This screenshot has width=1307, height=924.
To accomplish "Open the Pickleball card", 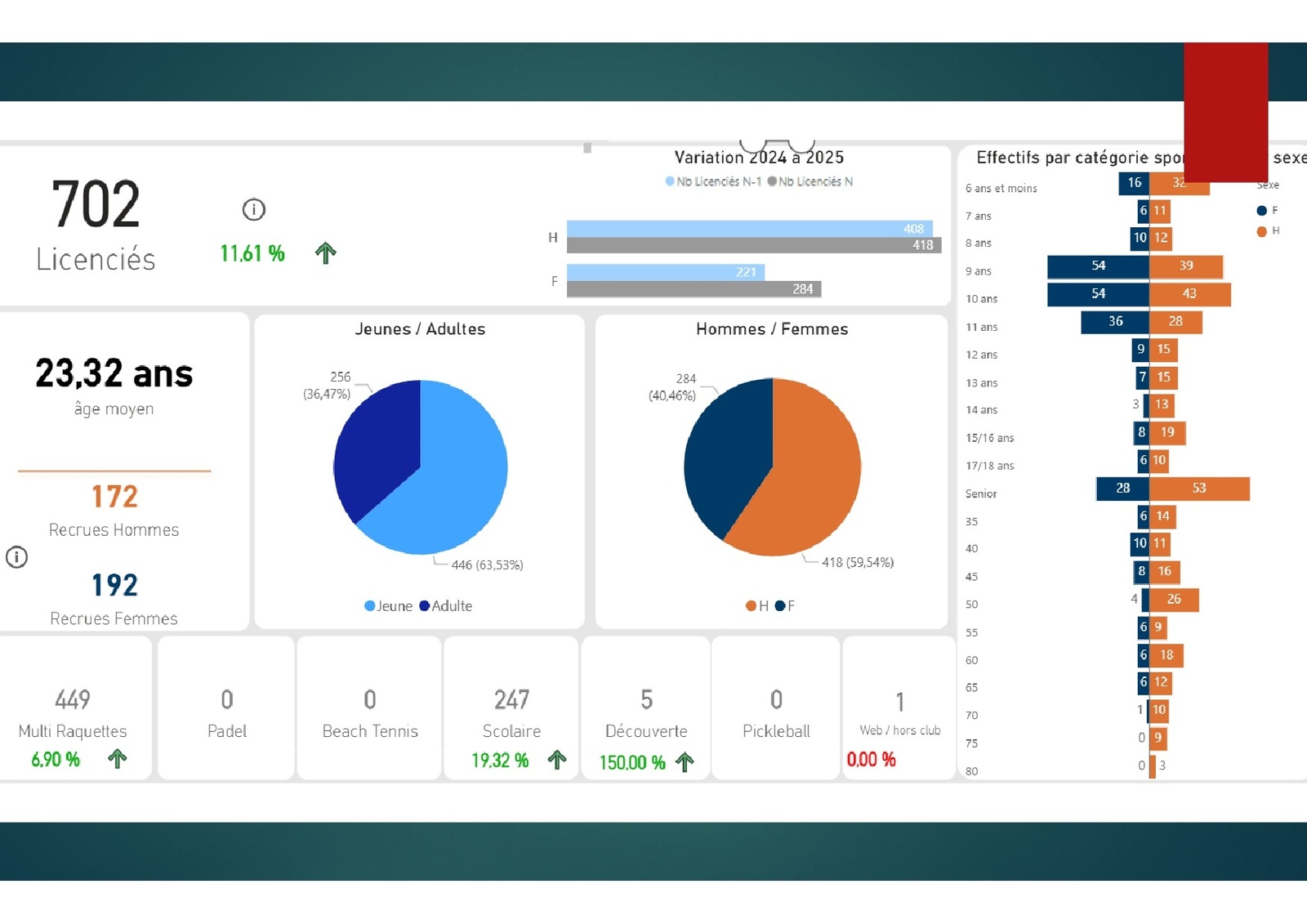I will [776, 709].
